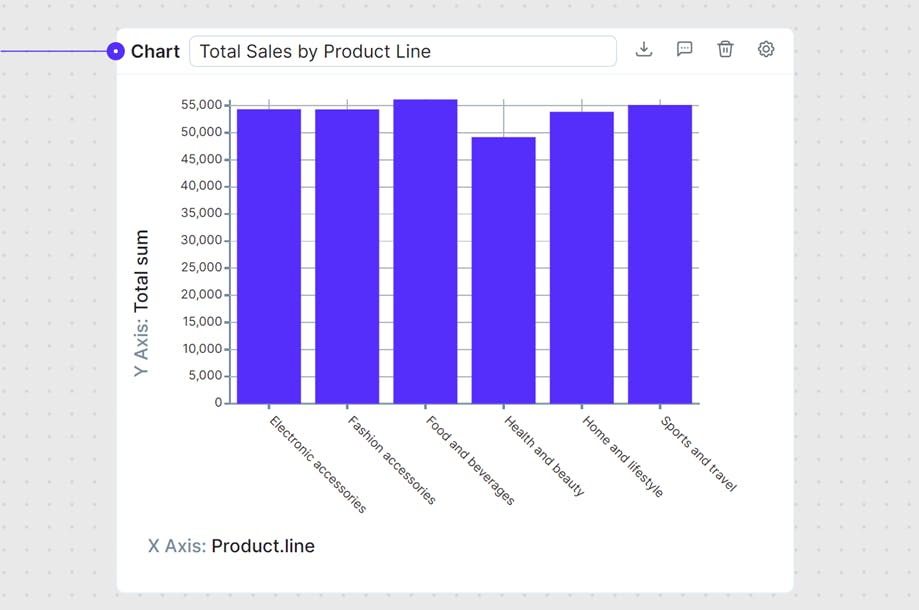The image size is (919, 610).
Task: Click the 0 value on the Y axis
Action: coord(216,401)
